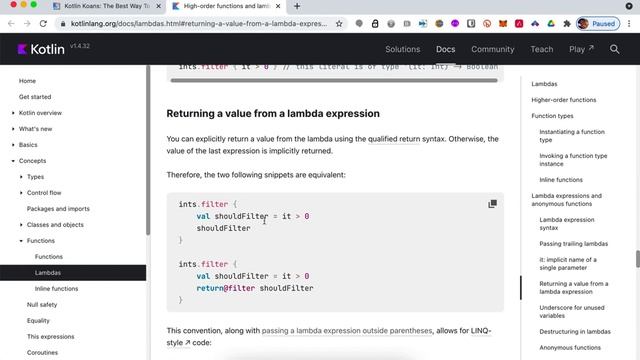The image size is (640, 360).
Task: Open Null safety in sidebar
Action: coord(42,304)
